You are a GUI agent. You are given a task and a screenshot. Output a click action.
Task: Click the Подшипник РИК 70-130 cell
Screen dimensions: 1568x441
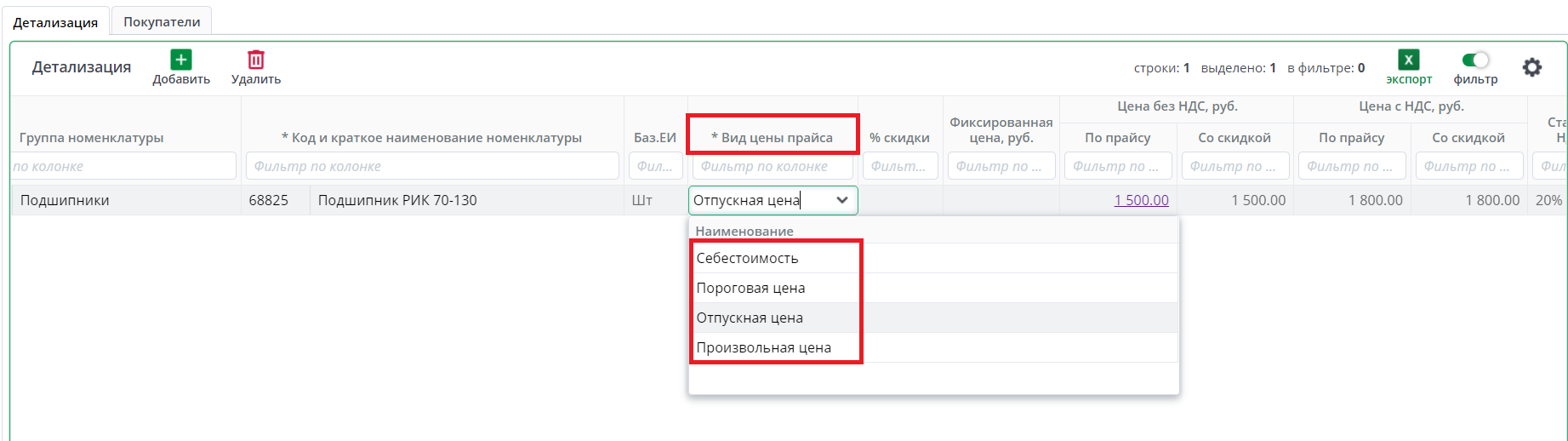click(x=397, y=200)
